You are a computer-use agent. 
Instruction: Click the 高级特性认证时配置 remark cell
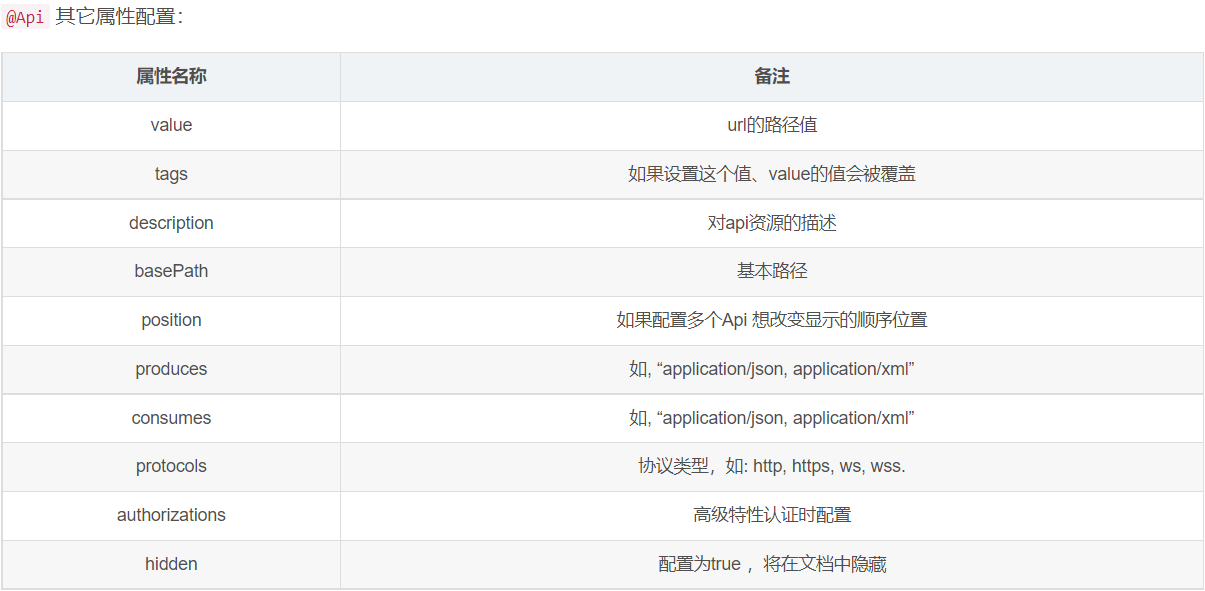coord(771,515)
